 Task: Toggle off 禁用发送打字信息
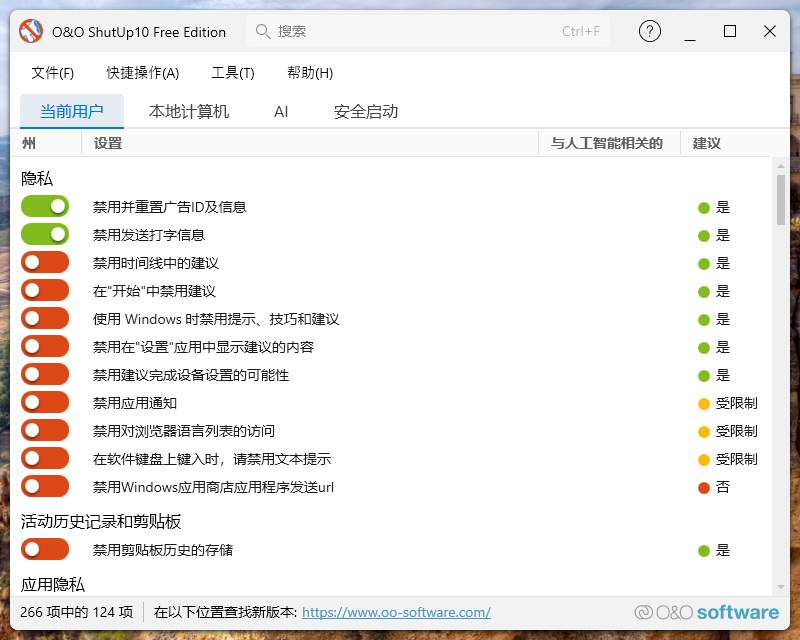[x=45, y=234]
